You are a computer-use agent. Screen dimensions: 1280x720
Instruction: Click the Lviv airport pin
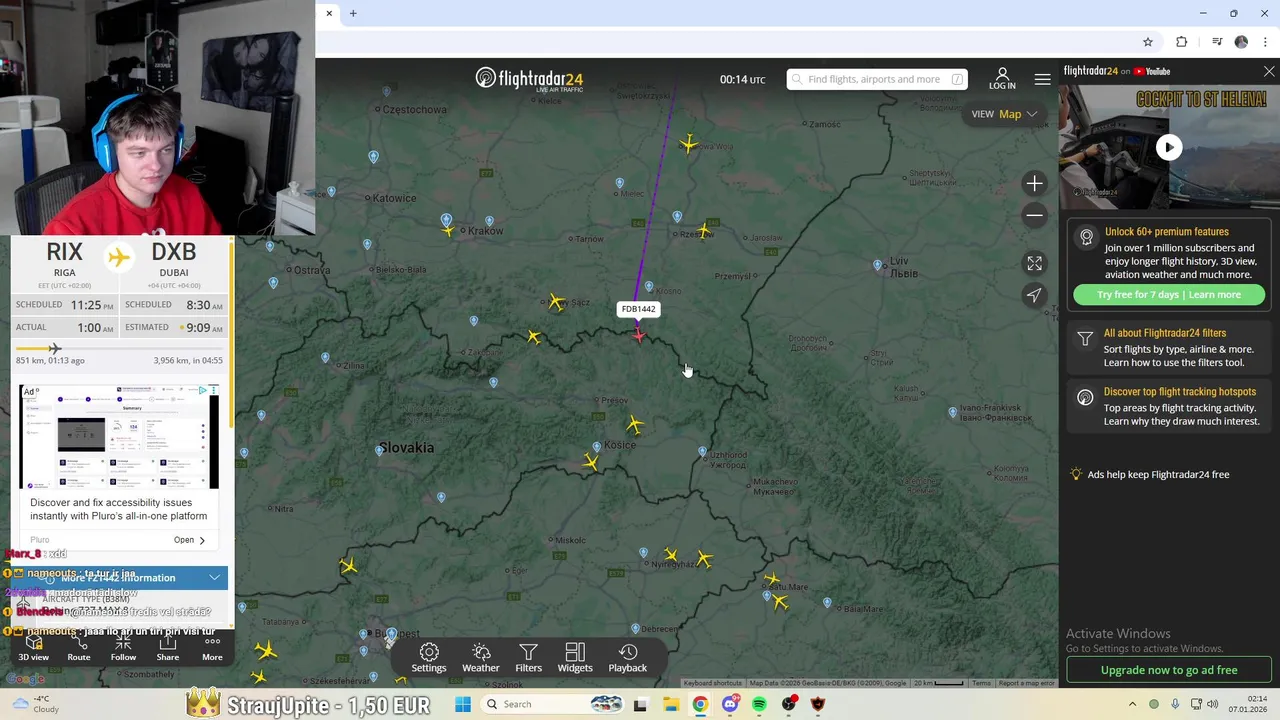(878, 265)
